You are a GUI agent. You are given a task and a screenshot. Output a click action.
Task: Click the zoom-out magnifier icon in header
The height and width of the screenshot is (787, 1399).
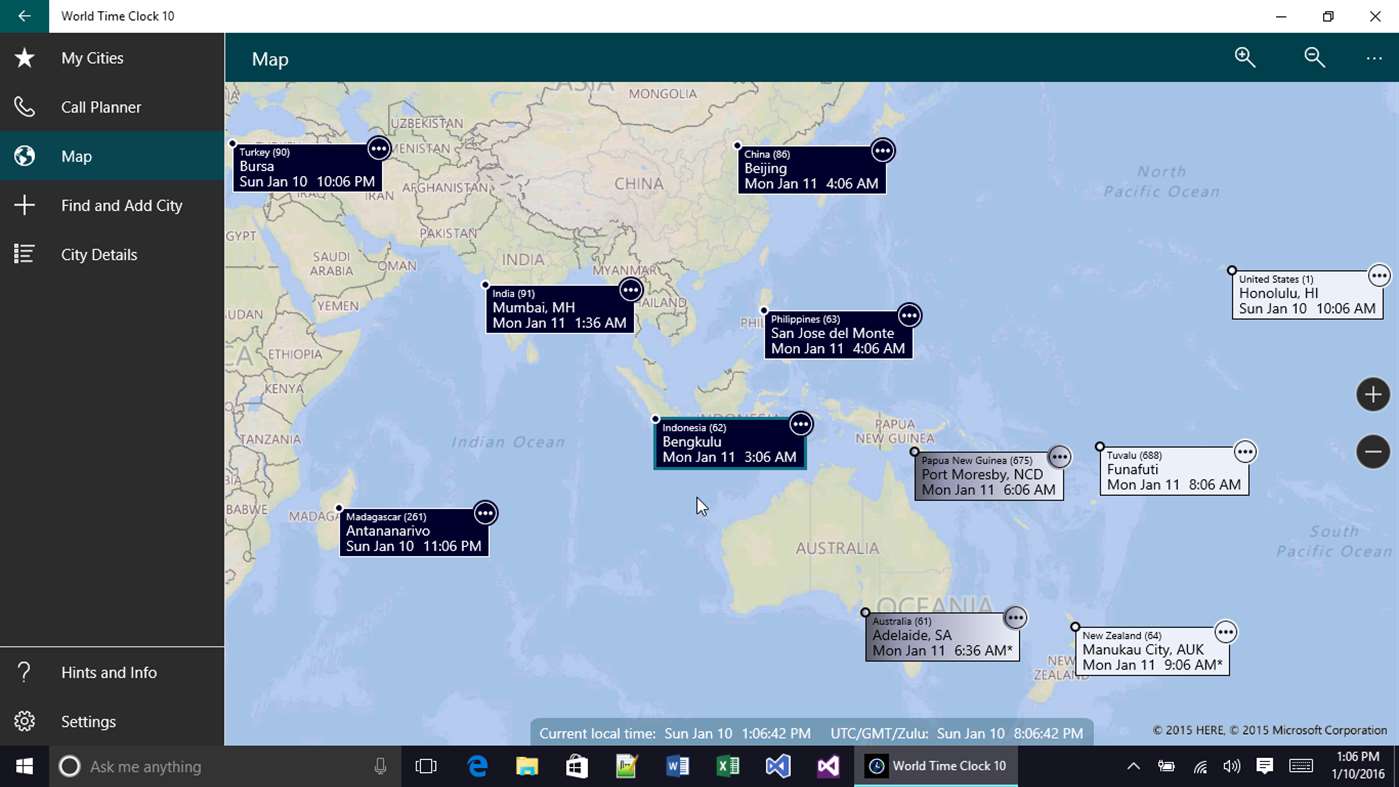1315,58
